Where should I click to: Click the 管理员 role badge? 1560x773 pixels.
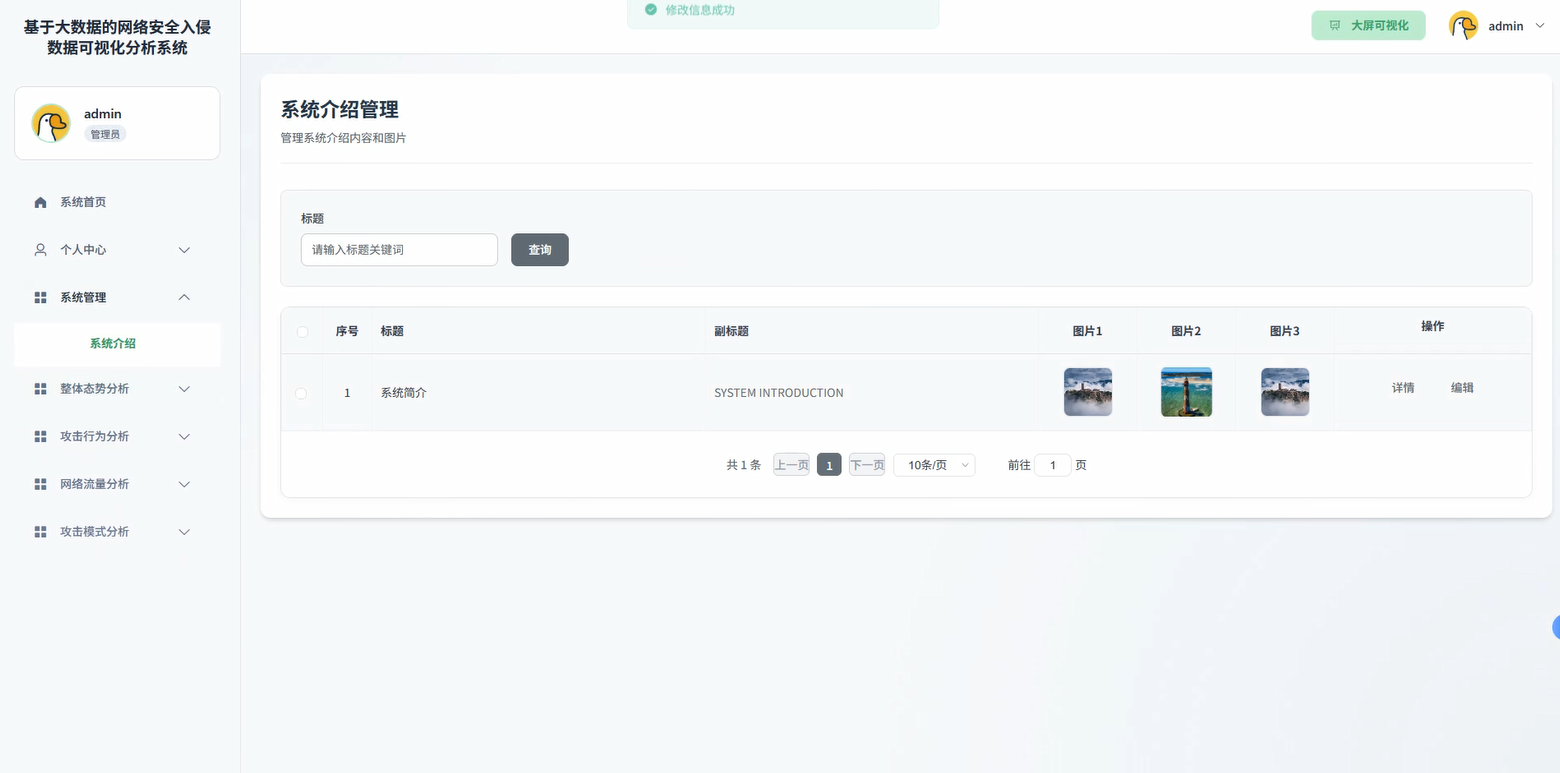pyautogui.click(x=105, y=135)
